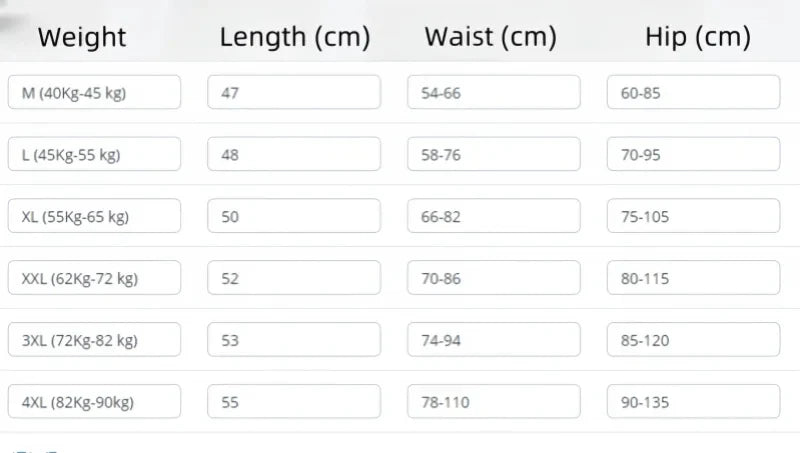This screenshot has width=800, height=453.
Task: Select the waist field containing 78-110
Action: [494, 402]
